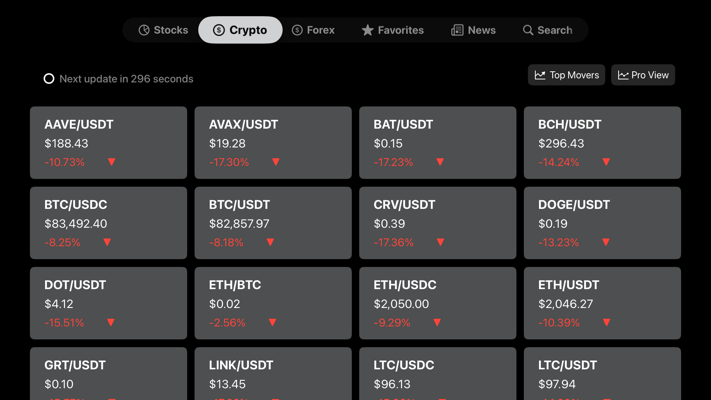Click the BTC/USDC pair name

point(76,205)
